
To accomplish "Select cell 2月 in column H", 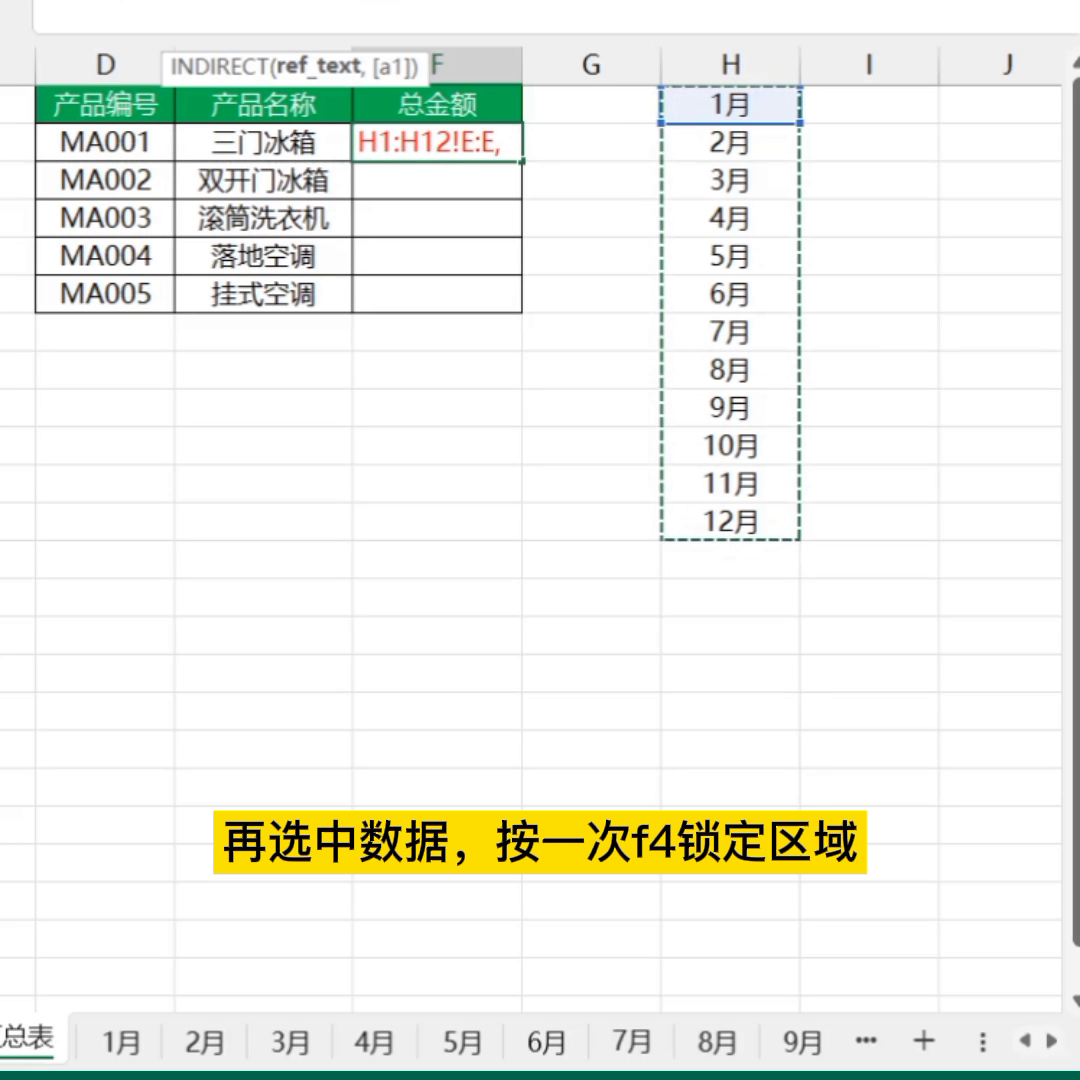I will [x=730, y=143].
